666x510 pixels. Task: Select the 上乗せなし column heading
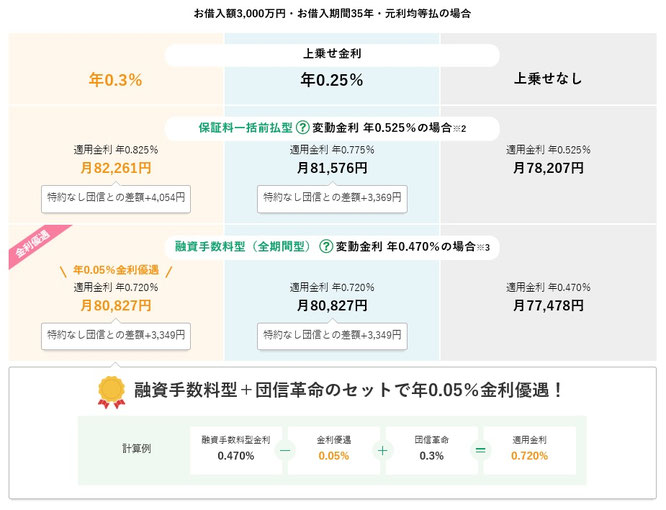tap(548, 79)
